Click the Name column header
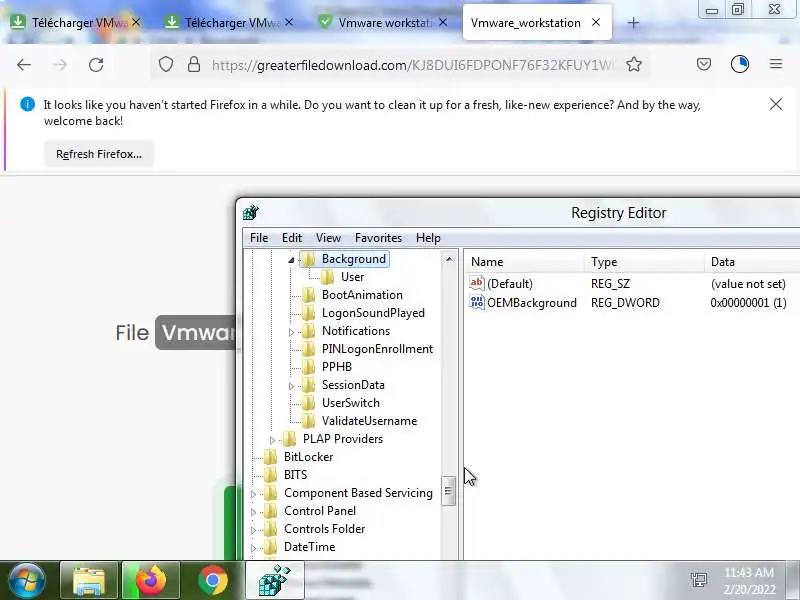 pos(524,262)
